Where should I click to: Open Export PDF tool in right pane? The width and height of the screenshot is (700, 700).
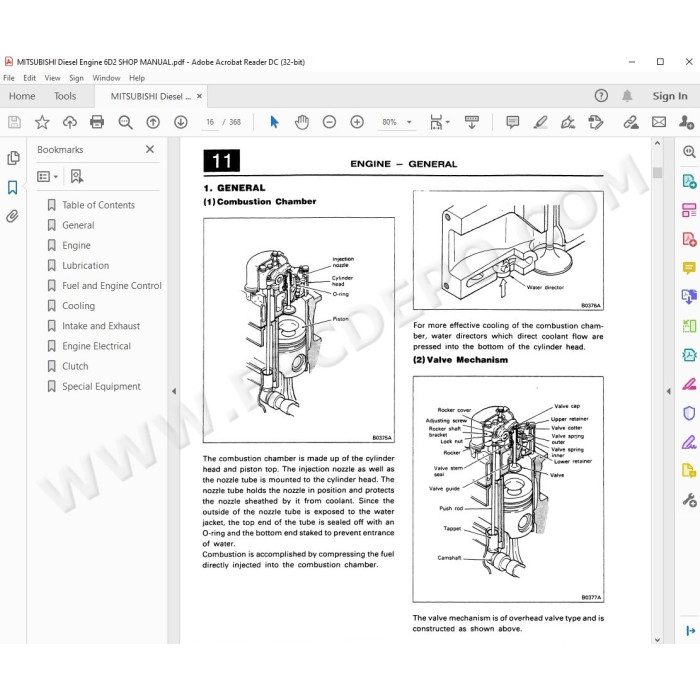point(689,181)
